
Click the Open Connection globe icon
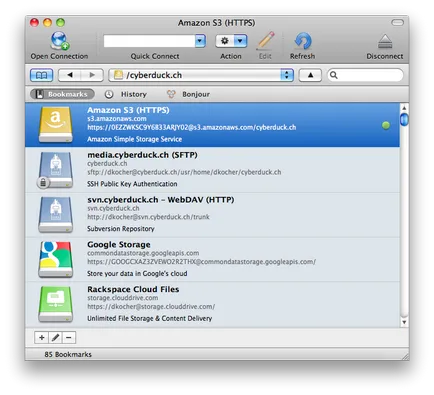coord(59,41)
